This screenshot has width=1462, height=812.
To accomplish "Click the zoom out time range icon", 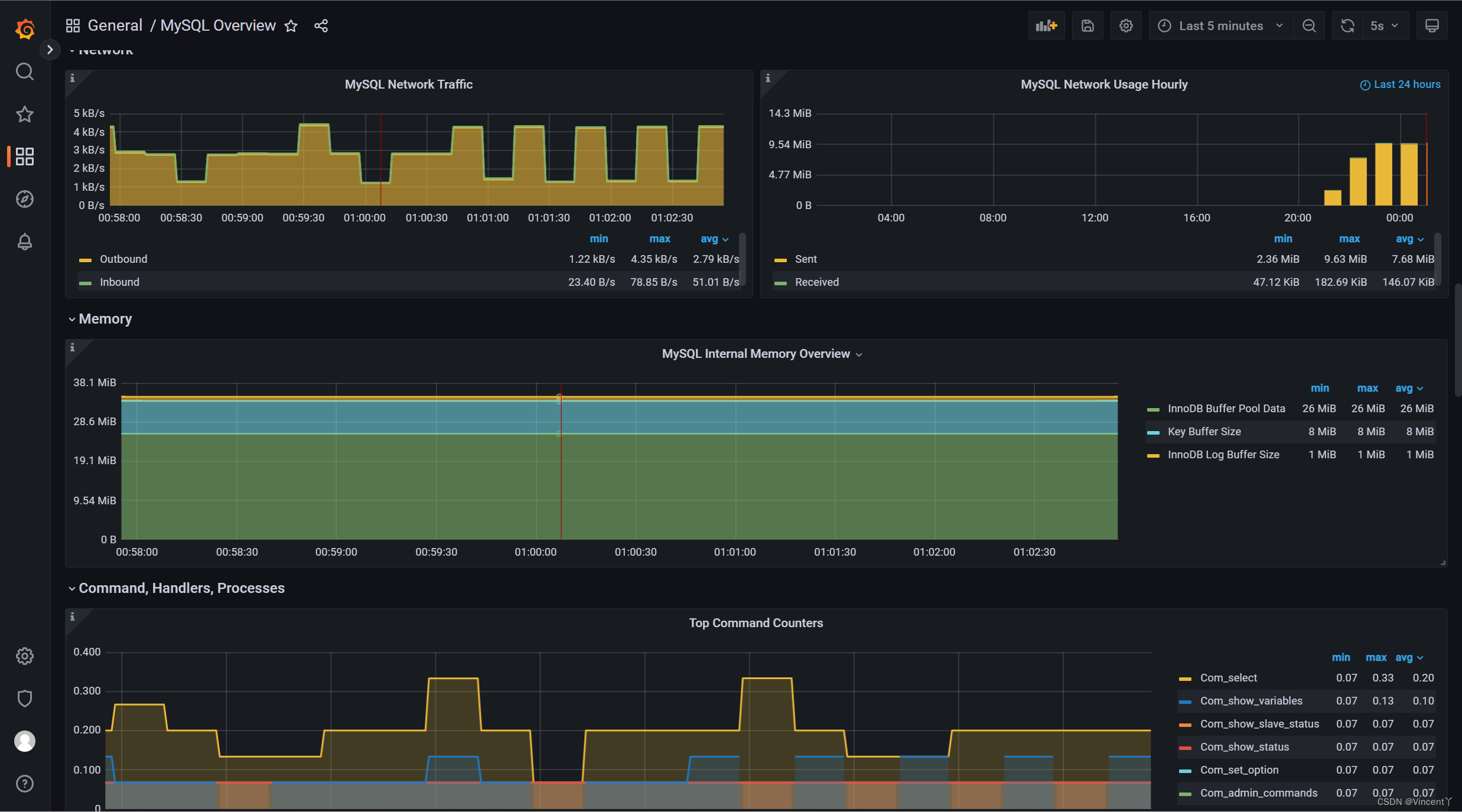I will (1309, 25).
